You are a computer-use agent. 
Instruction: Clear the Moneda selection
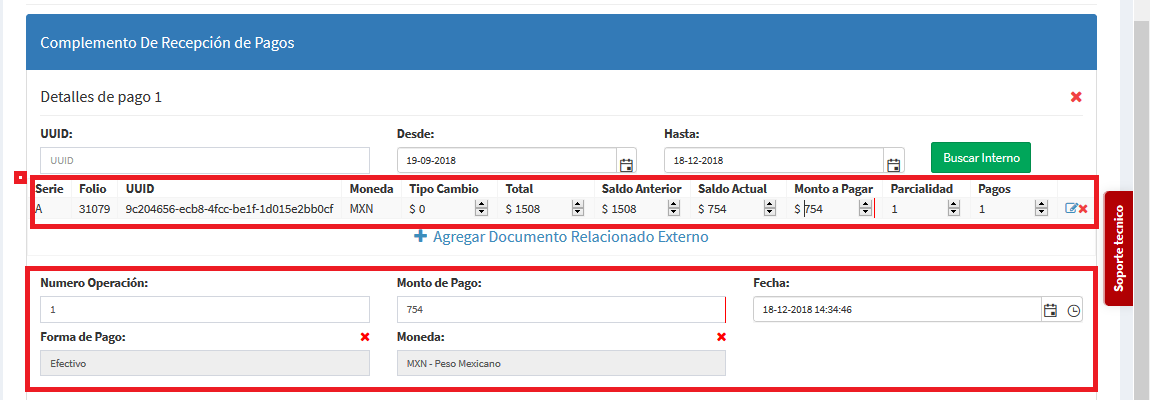pyautogui.click(x=721, y=337)
